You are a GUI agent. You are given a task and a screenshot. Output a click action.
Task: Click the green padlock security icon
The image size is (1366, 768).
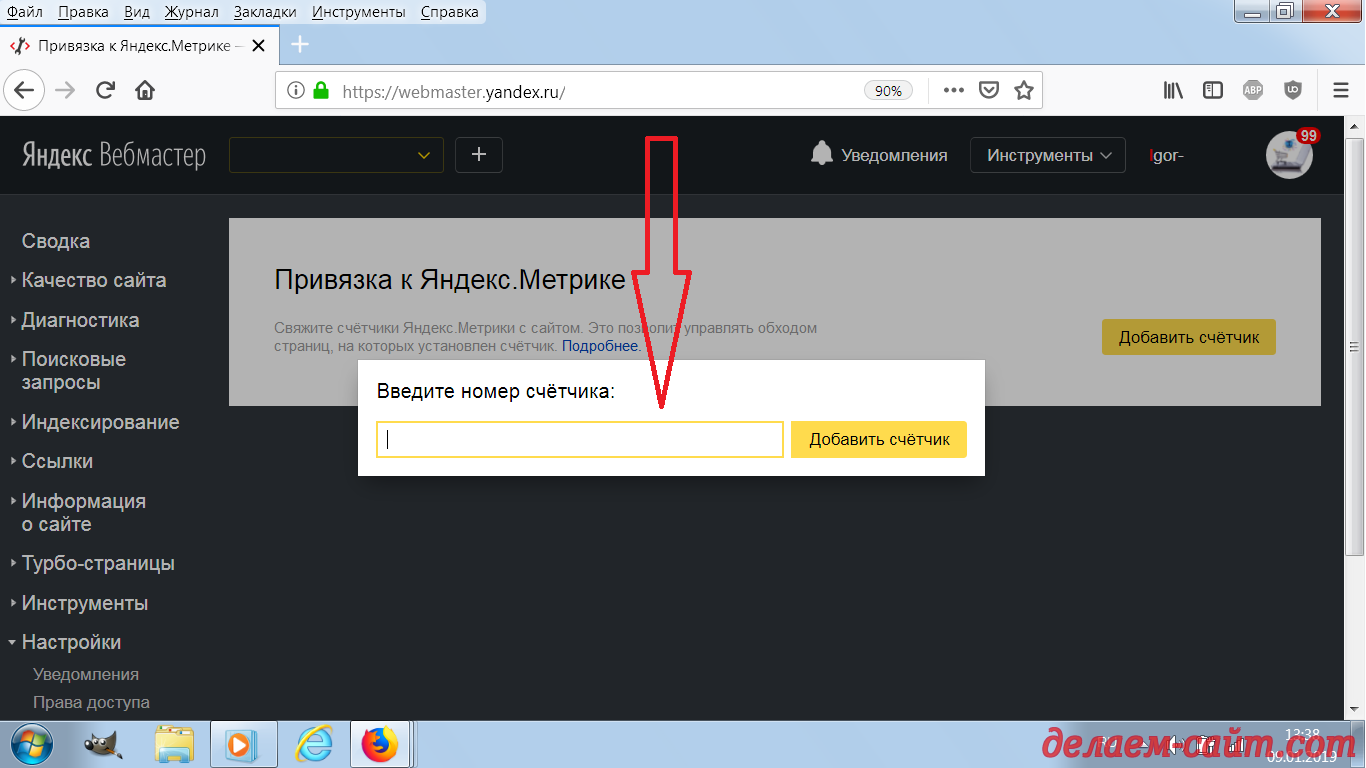(321, 90)
